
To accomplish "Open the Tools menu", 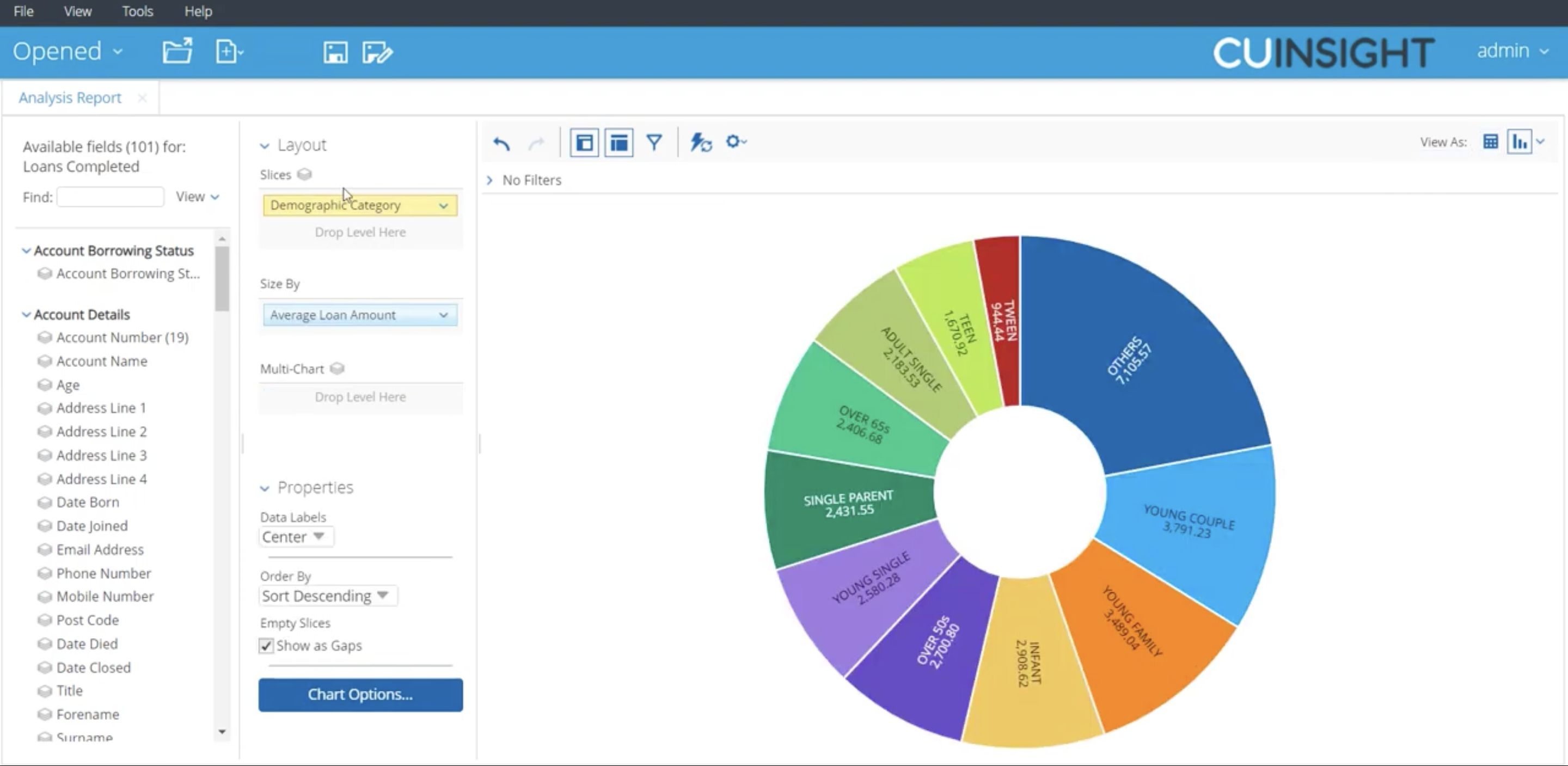I will [x=138, y=11].
